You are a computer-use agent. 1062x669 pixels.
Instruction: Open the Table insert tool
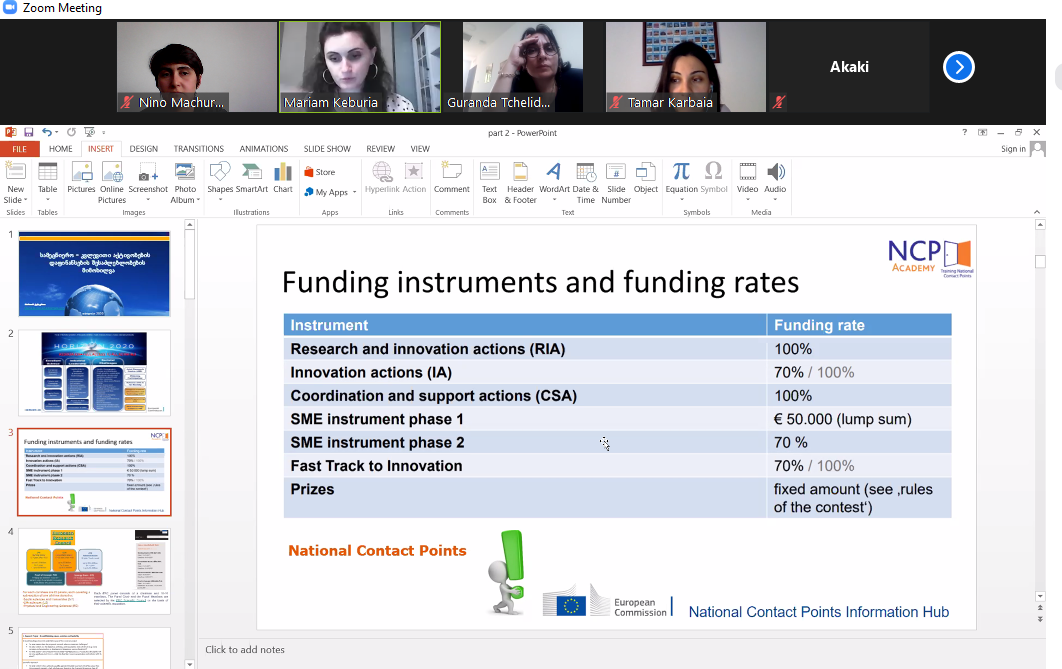coord(47,173)
